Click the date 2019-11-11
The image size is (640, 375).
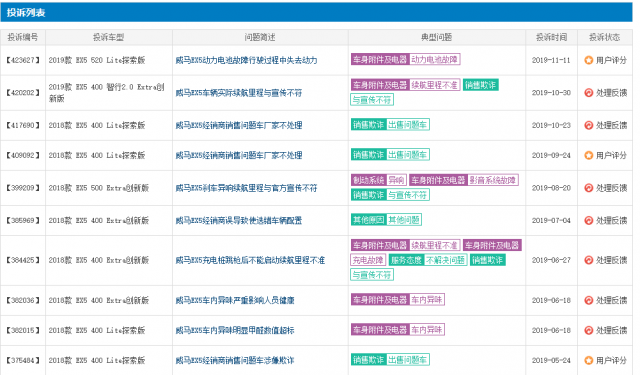551,60
